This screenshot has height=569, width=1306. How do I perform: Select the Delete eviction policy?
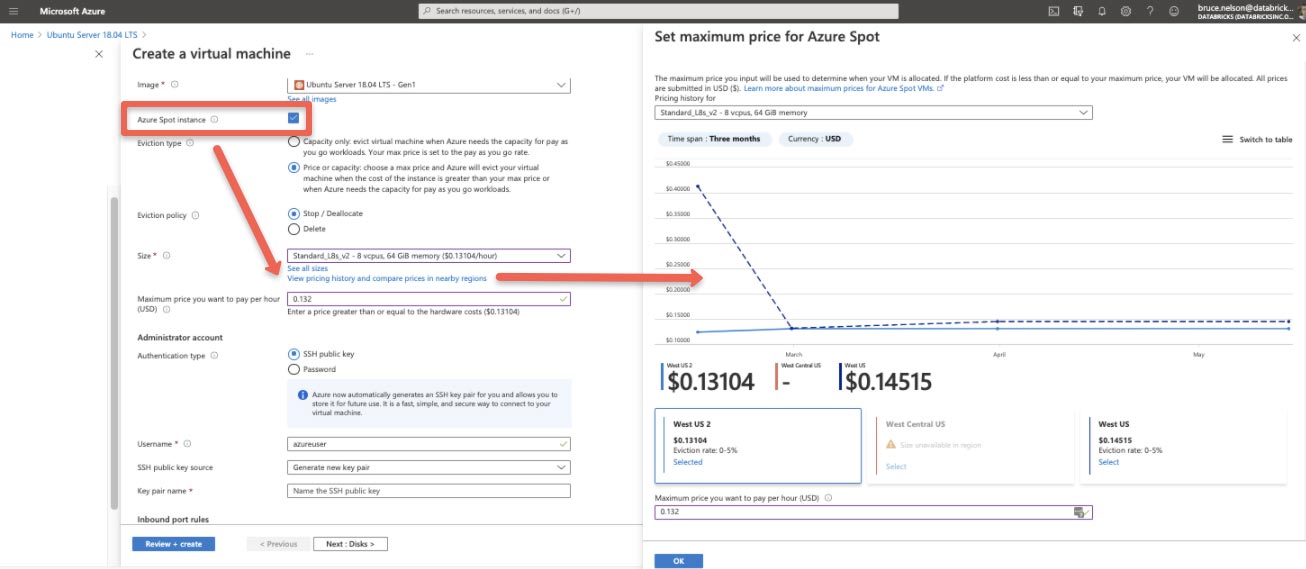coord(294,229)
